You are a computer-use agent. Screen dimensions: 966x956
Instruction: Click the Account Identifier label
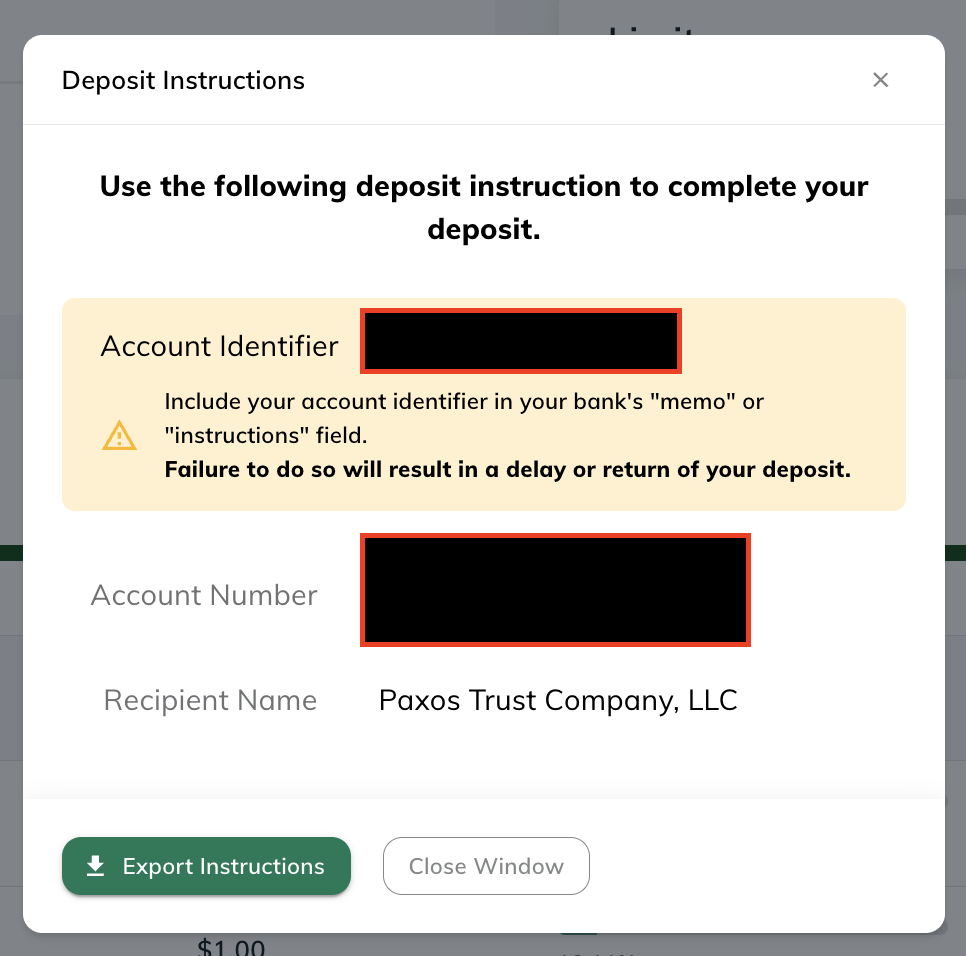[219, 346]
